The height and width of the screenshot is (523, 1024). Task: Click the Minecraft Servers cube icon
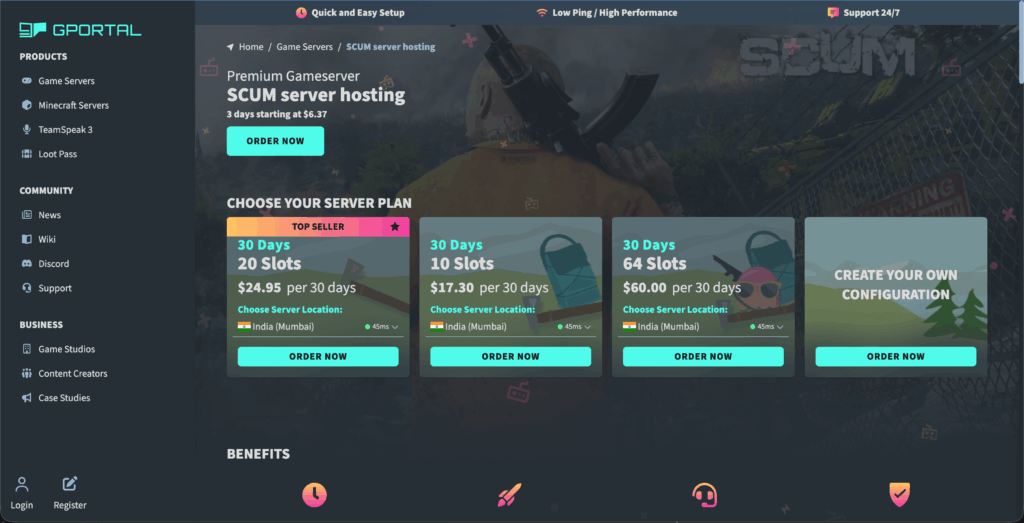26,105
